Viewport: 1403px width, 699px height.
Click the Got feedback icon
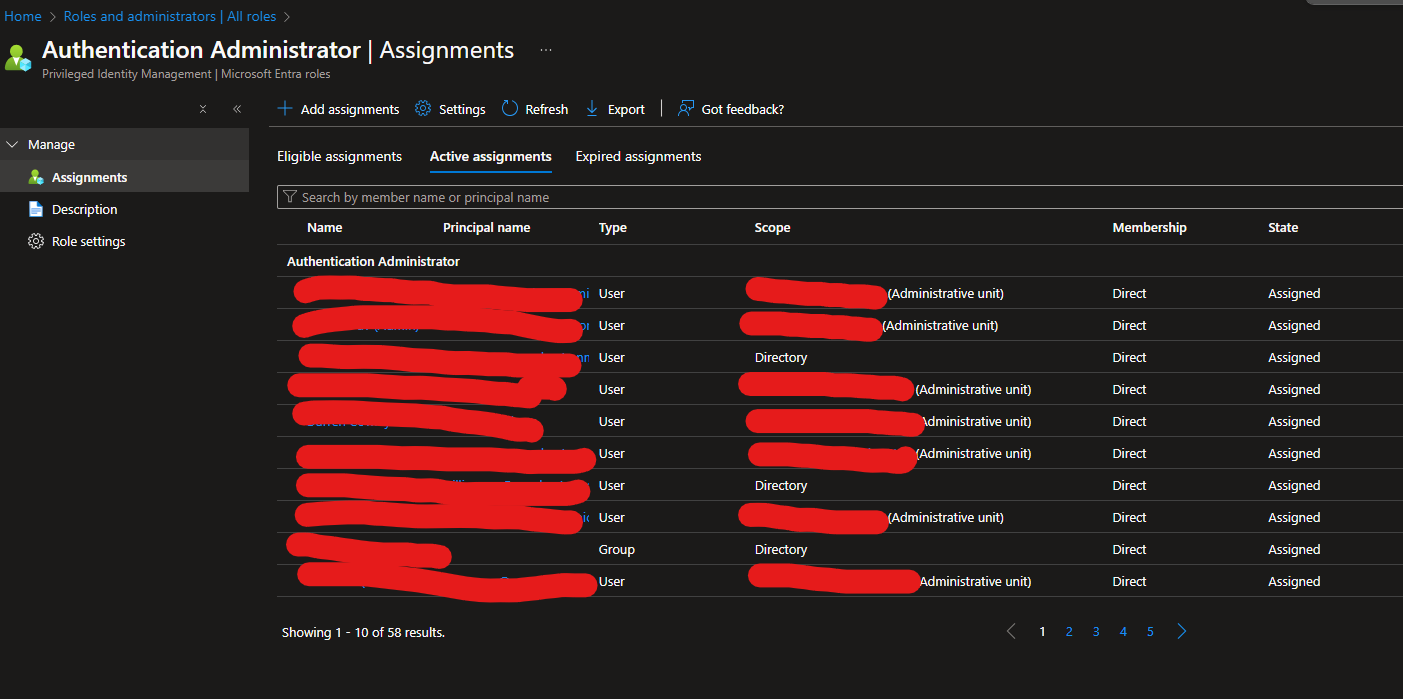coord(686,109)
